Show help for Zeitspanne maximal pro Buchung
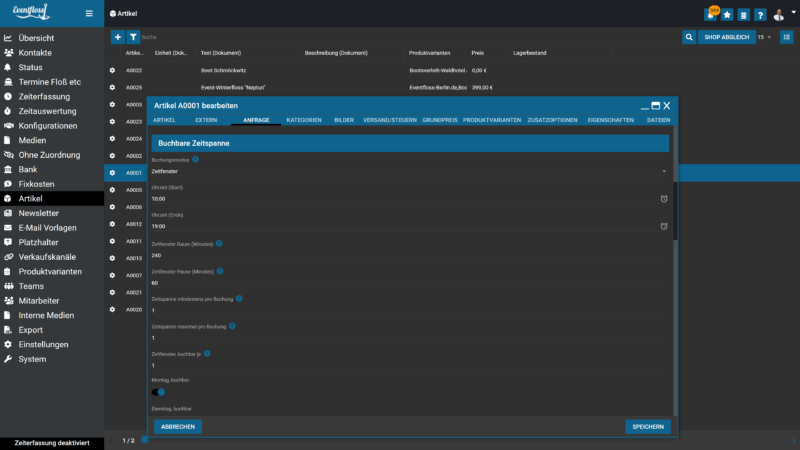Image resolution: width=800 pixels, height=450 pixels. pyautogui.click(x=232, y=326)
